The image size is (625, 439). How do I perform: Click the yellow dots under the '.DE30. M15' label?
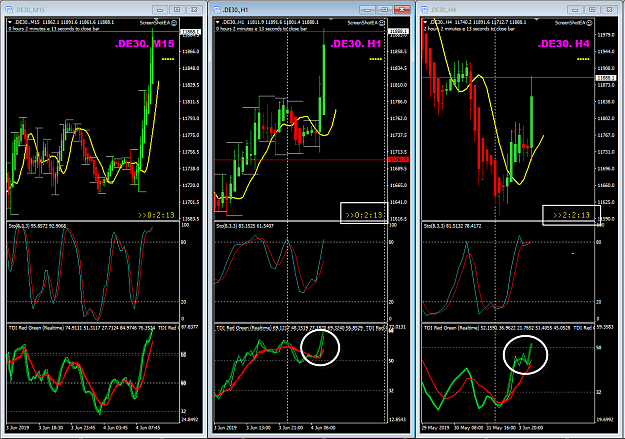[x=168, y=59]
